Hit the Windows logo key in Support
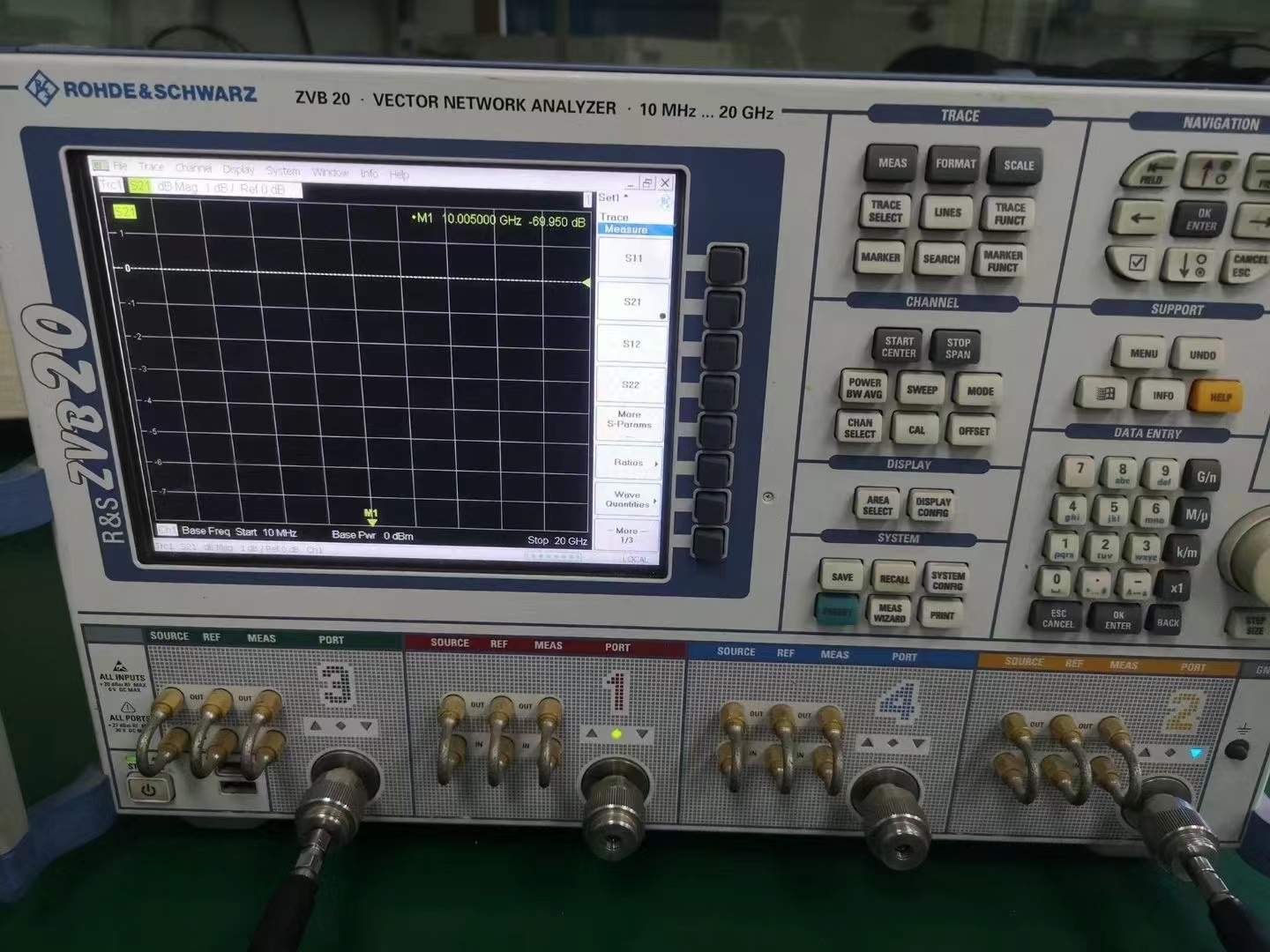The height and width of the screenshot is (952, 1270). [x=1102, y=394]
